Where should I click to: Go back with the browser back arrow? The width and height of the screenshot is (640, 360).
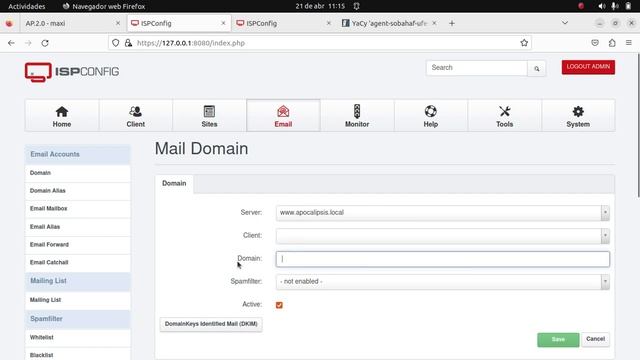coord(11,43)
